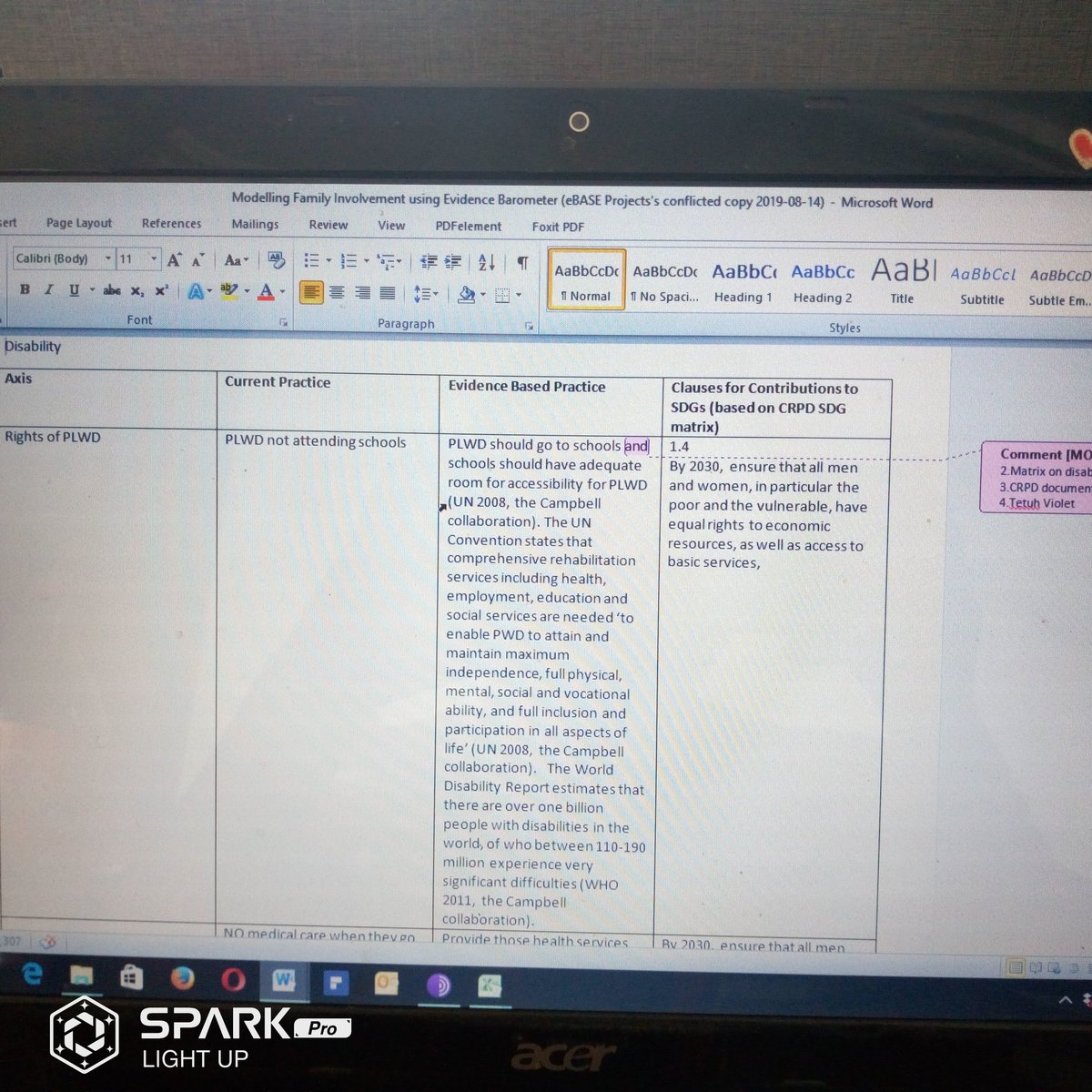This screenshot has height=1092, width=1092.
Task: Toggle Bold formatting
Action: tap(25, 289)
